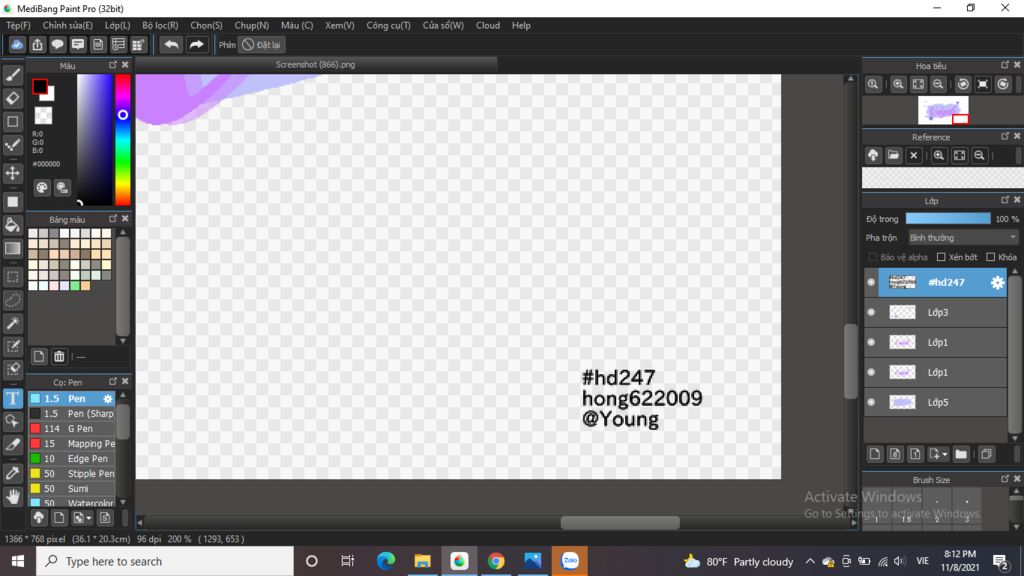Duplicate layer icon in Lớp panel
1024x576 pixels.
point(986,454)
